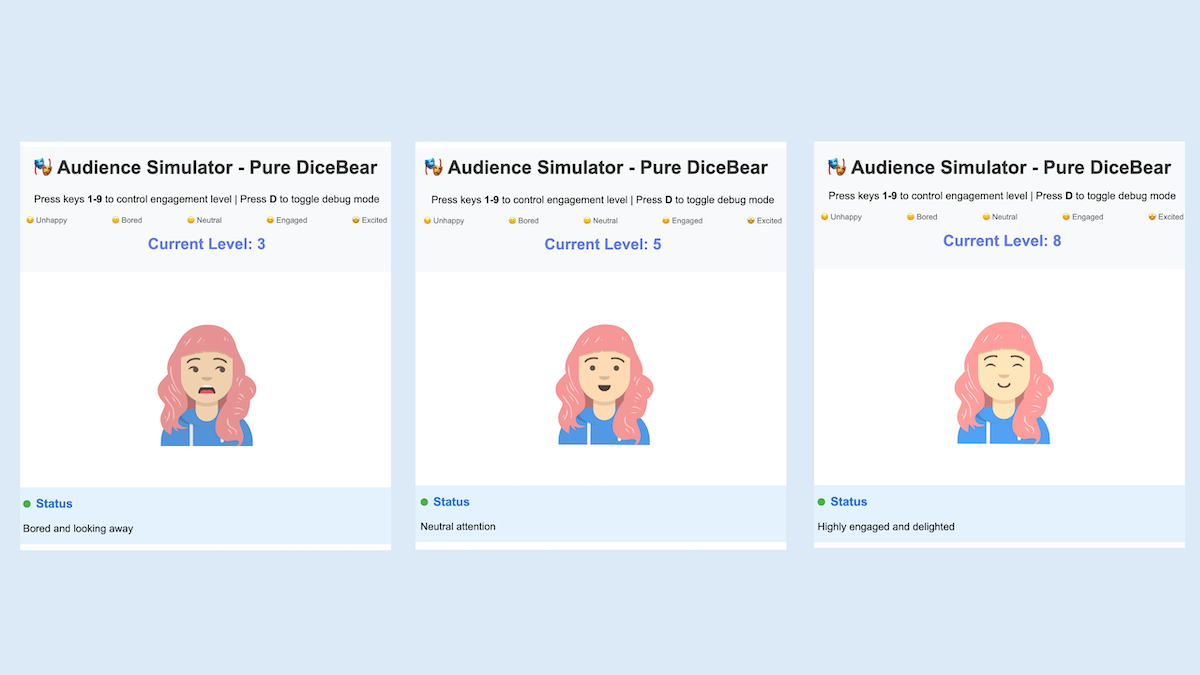Click the theater masks icon in the Level 3 panel
This screenshot has height=675, width=1200.
[x=43, y=167]
